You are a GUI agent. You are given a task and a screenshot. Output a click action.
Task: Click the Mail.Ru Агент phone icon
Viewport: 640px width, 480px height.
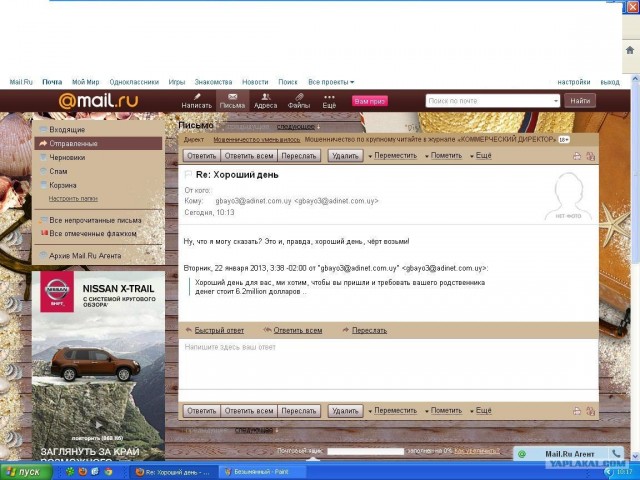click(615, 454)
